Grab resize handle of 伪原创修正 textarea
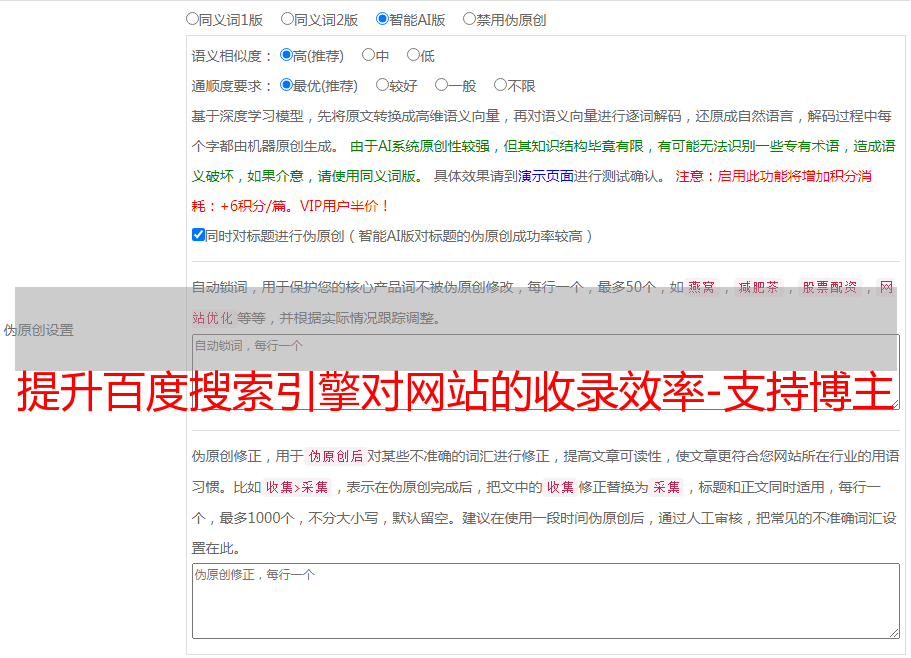Screen dimensions: 911x658 (894, 633)
